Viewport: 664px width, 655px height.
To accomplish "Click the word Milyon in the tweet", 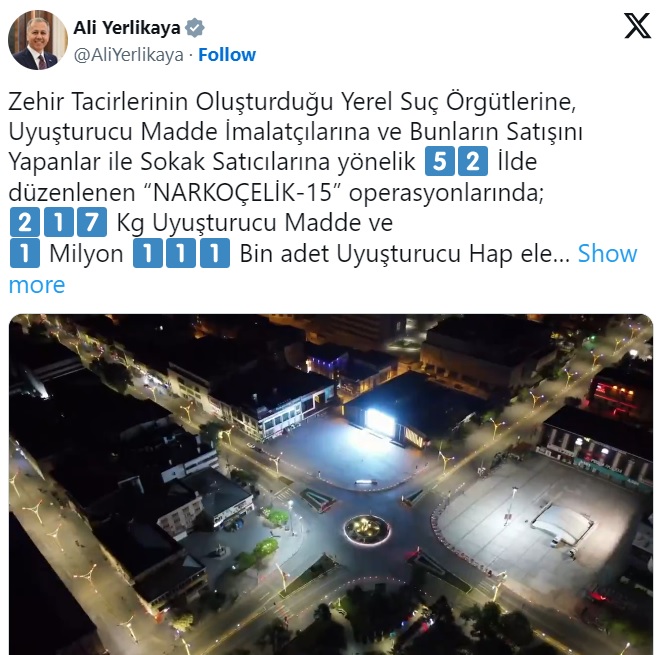I will [86, 254].
